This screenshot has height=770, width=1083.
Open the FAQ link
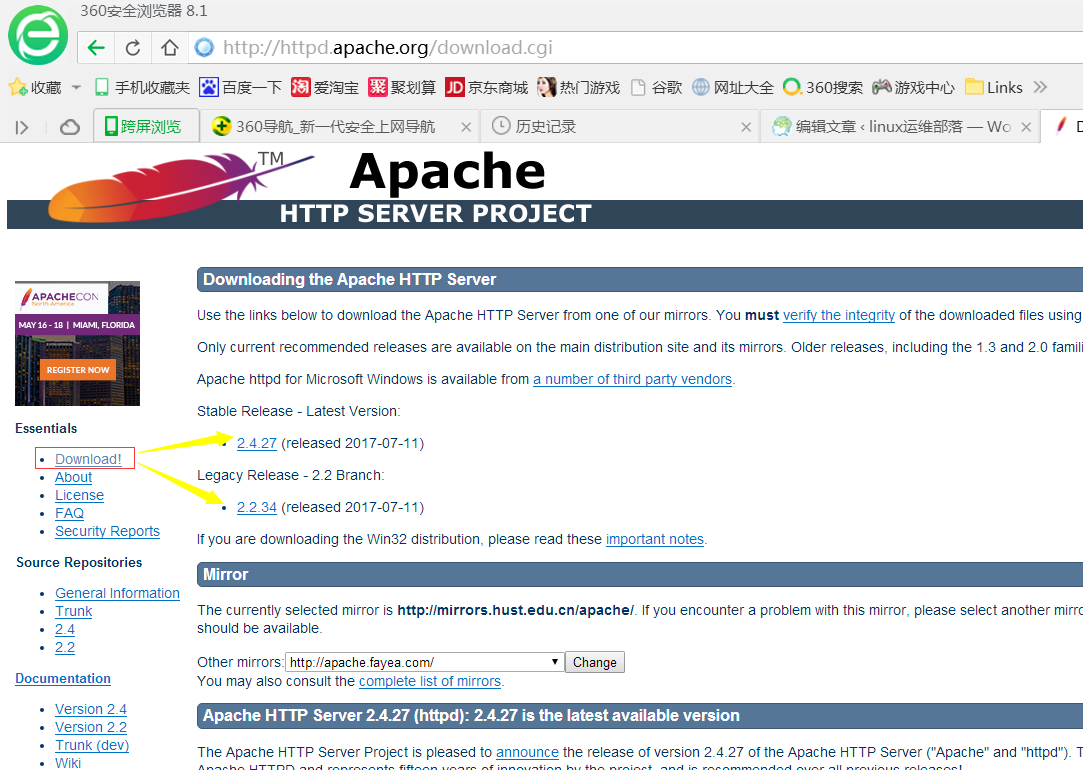tap(69, 513)
